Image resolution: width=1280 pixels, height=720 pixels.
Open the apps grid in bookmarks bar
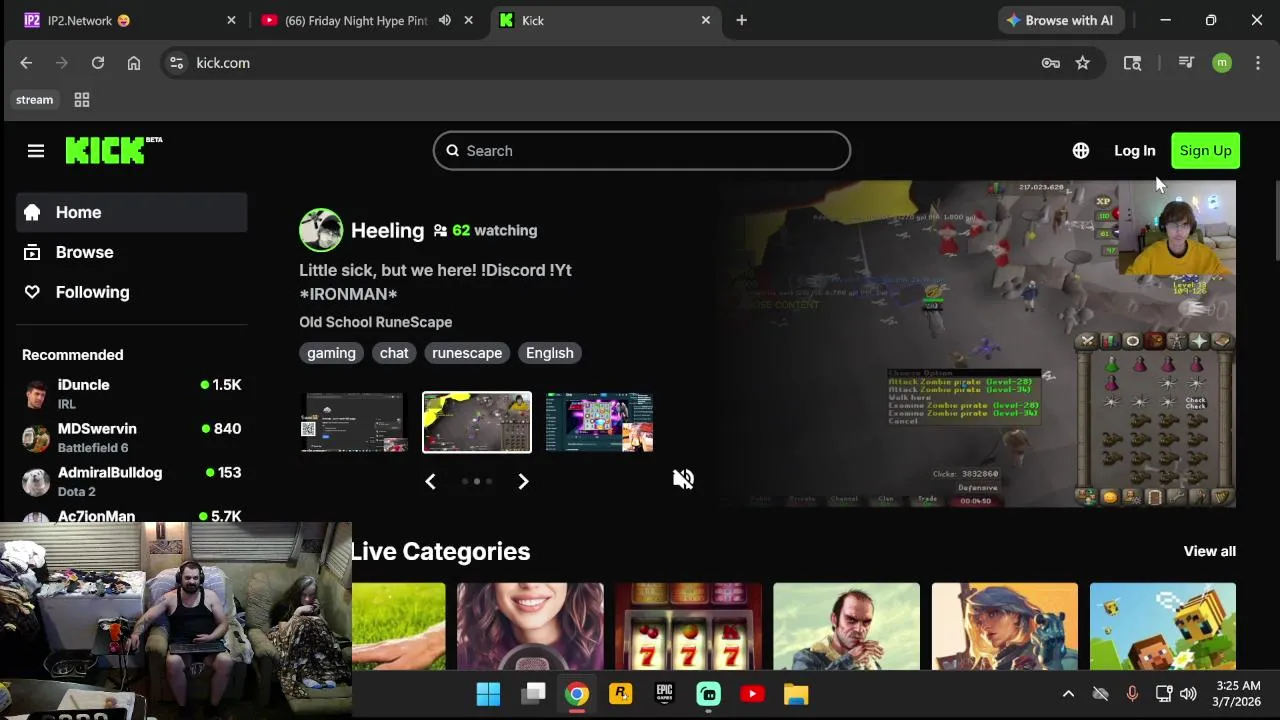point(82,100)
